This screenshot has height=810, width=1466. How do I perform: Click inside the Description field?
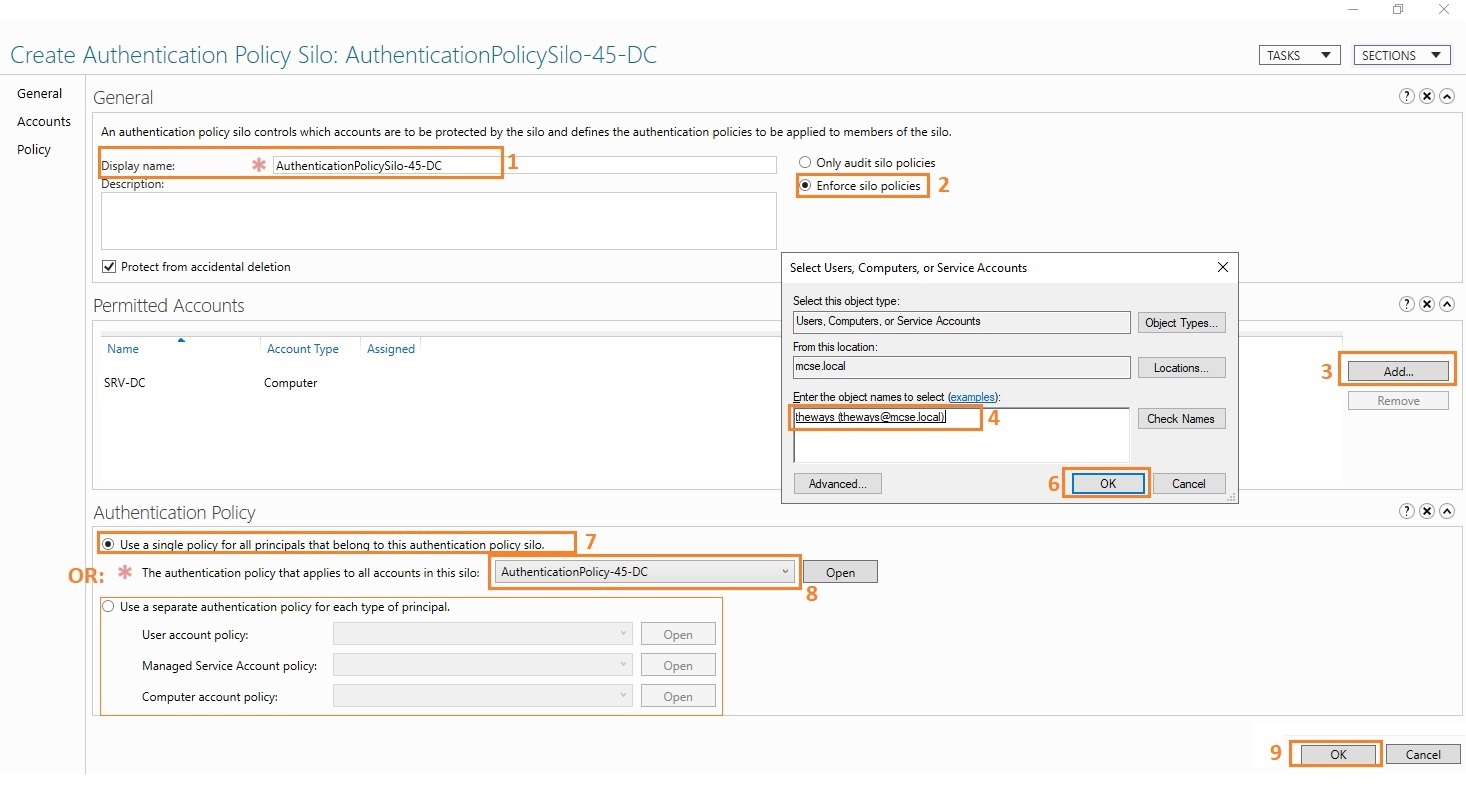point(438,220)
